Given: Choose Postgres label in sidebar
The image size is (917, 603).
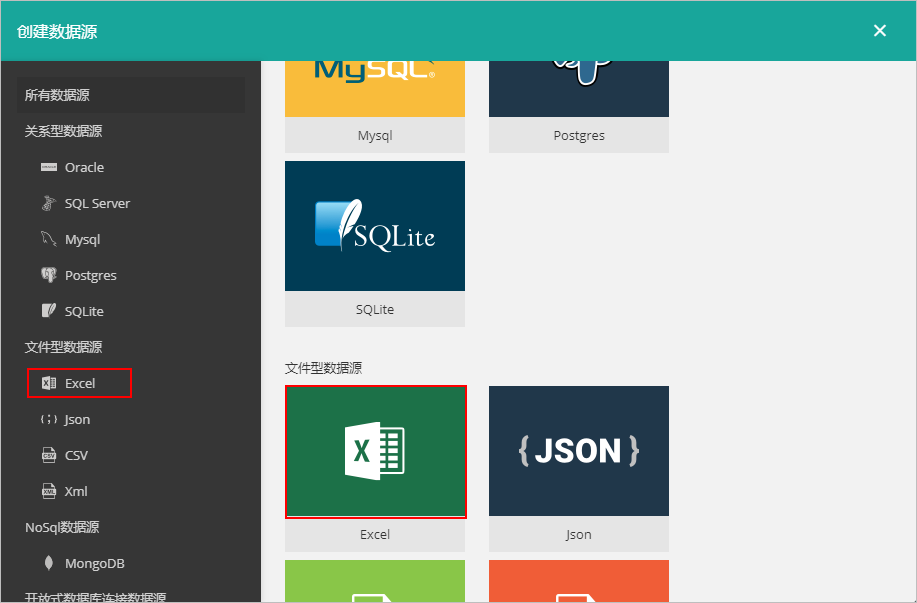Looking at the screenshot, I should pyautogui.click(x=91, y=275).
